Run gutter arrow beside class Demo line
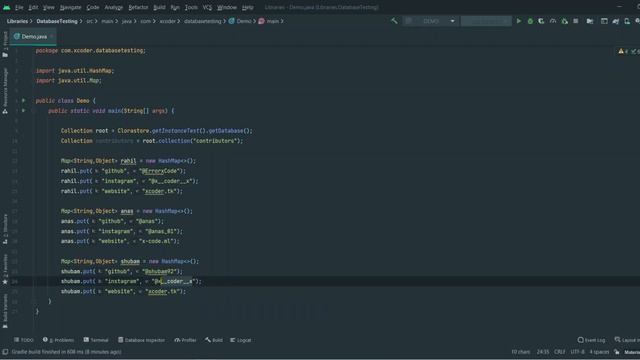 point(24,100)
